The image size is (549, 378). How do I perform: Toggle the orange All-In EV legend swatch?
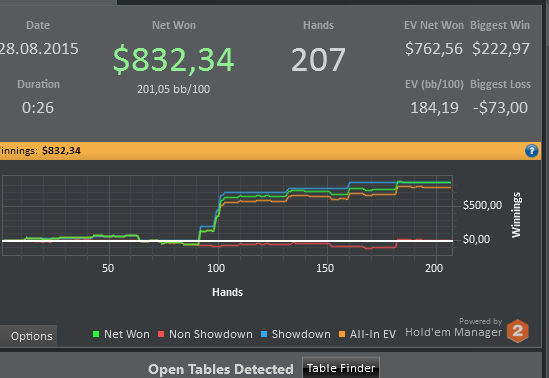pos(342,334)
